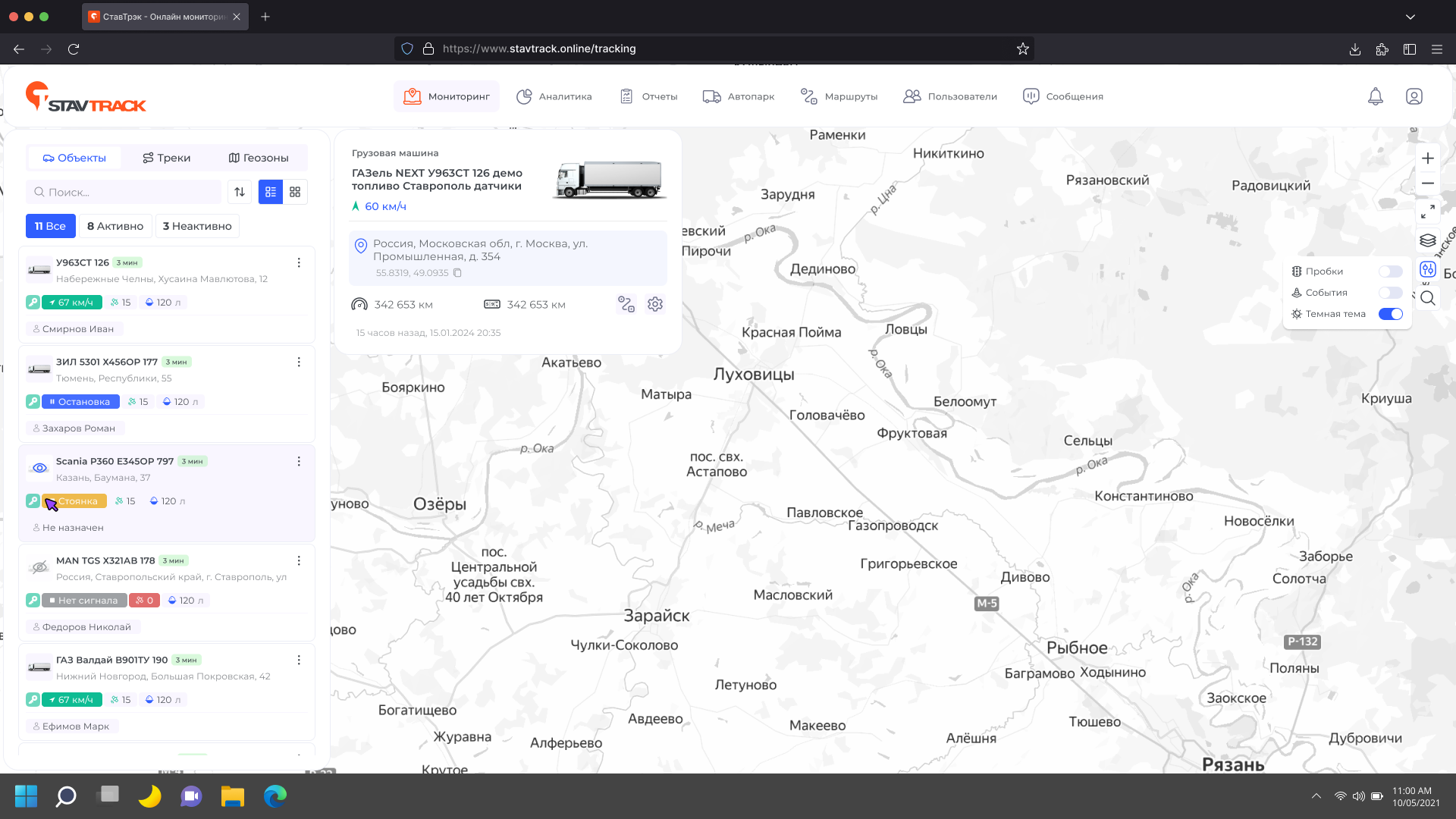Click key icon on MAN TGS row
The height and width of the screenshot is (819, 1456).
pos(33,601)
